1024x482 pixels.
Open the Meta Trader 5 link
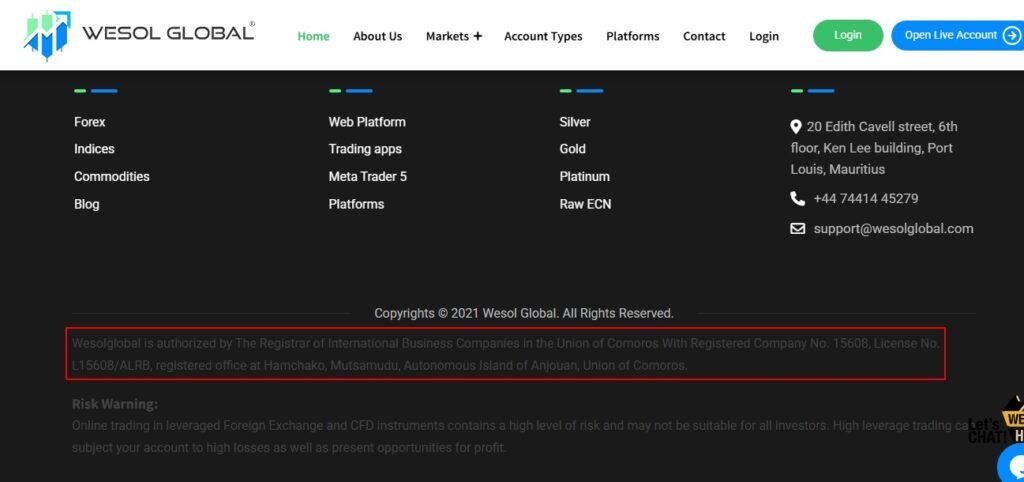pyautogui.click(x=368, y=176)
